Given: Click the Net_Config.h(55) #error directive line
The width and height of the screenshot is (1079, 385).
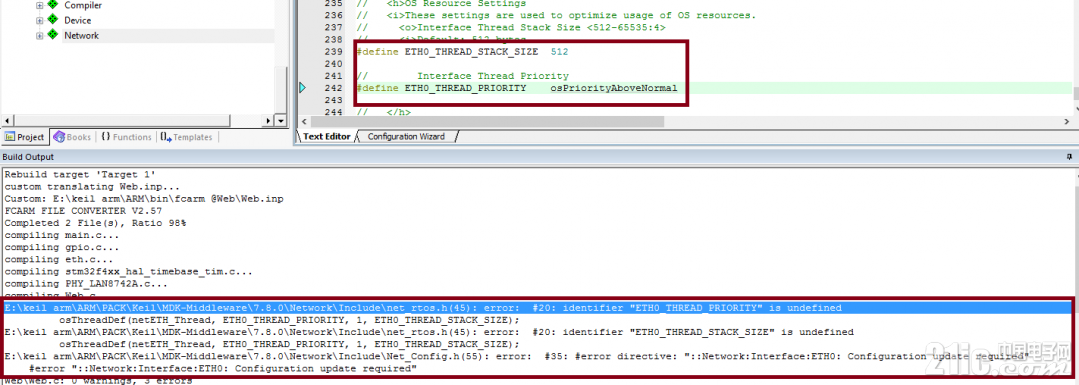Looking at the screenshot, I should [517, 356].
